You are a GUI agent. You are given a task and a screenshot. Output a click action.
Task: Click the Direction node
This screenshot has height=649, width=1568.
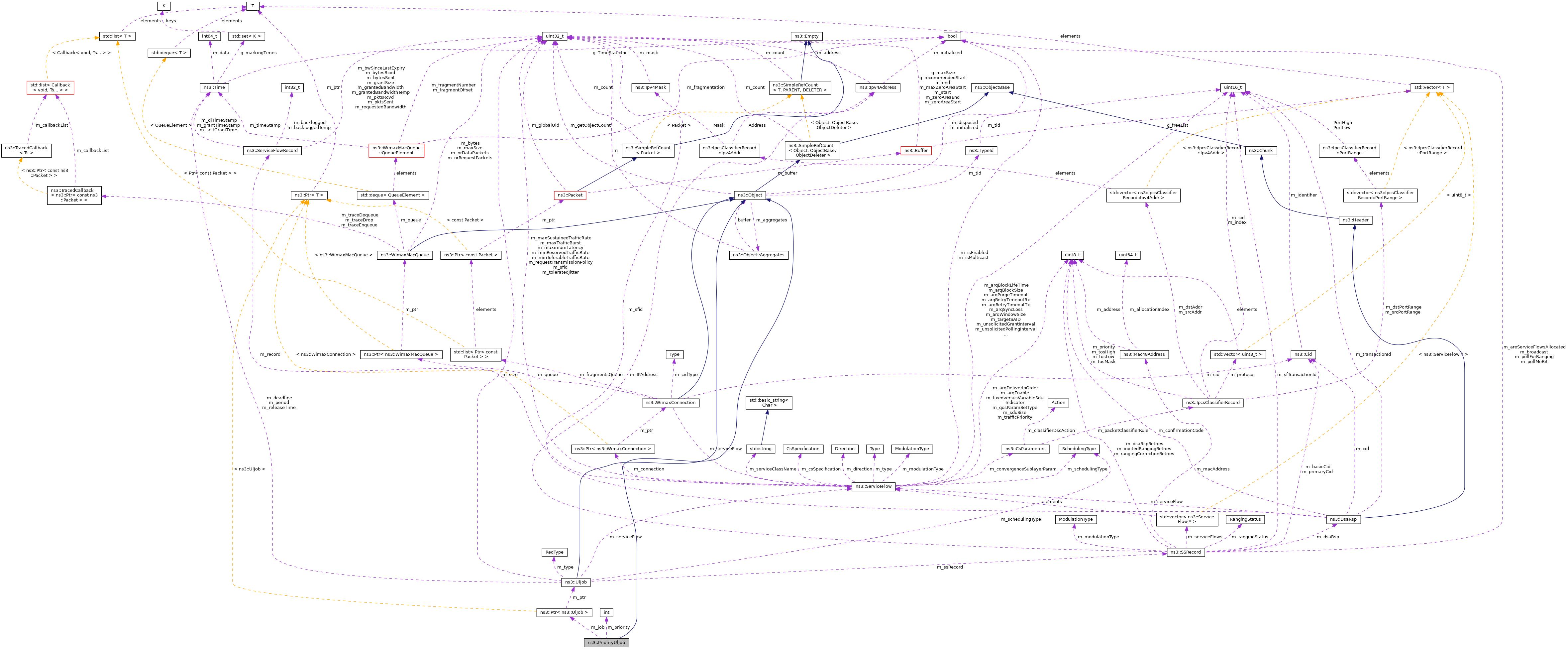[844, 449]
